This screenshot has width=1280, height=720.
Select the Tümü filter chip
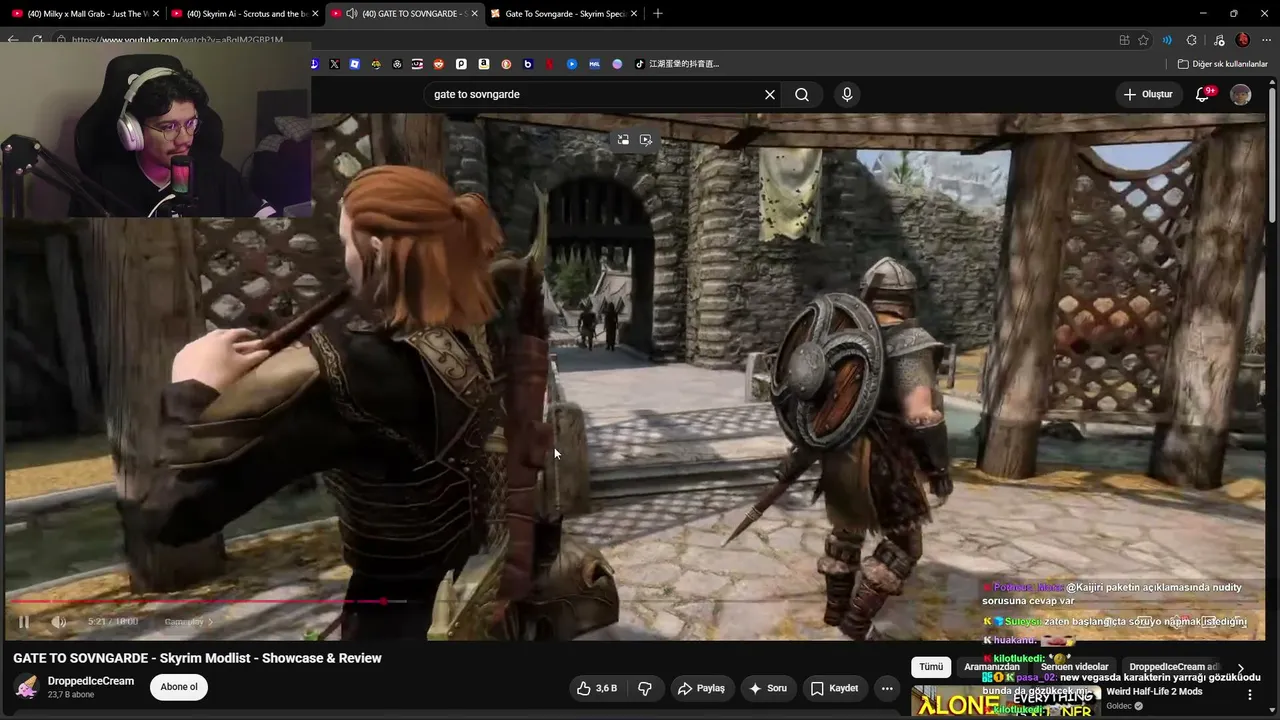[x=931, y=667]
